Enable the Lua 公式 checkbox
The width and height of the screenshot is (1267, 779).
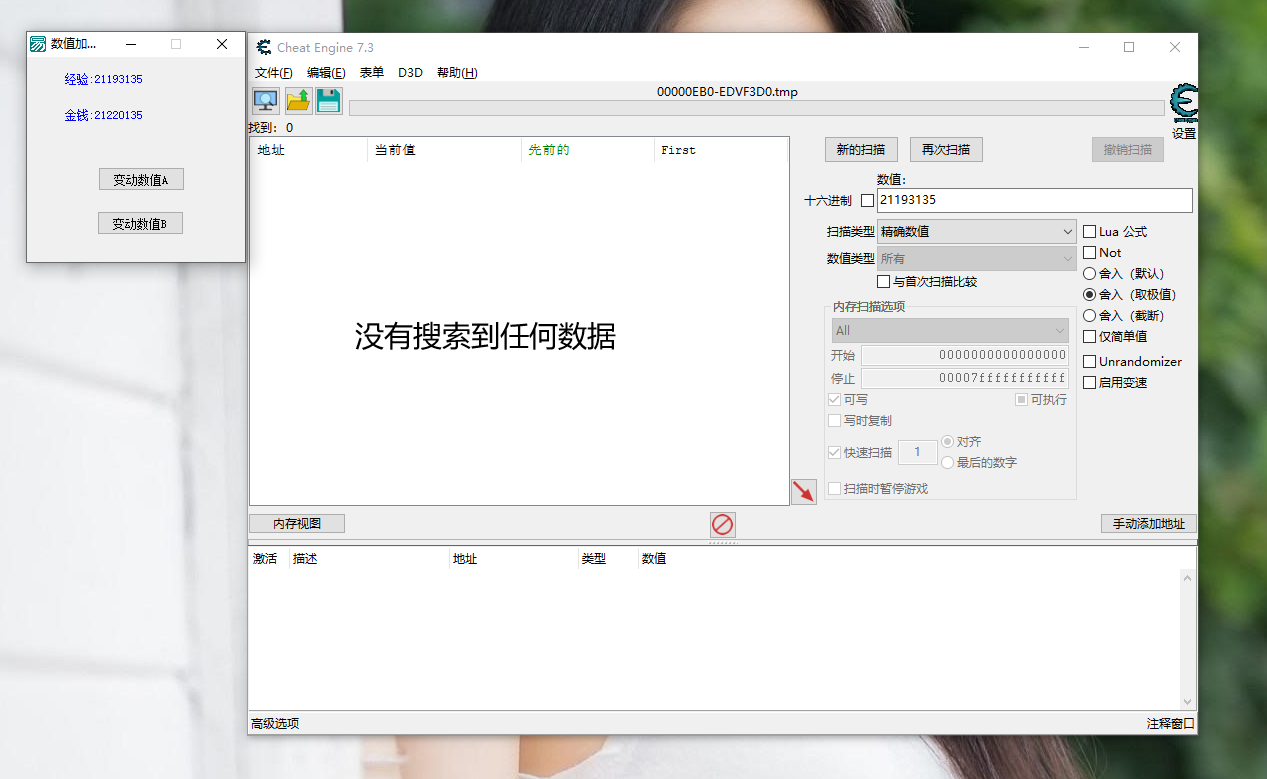pos(1090,232)
